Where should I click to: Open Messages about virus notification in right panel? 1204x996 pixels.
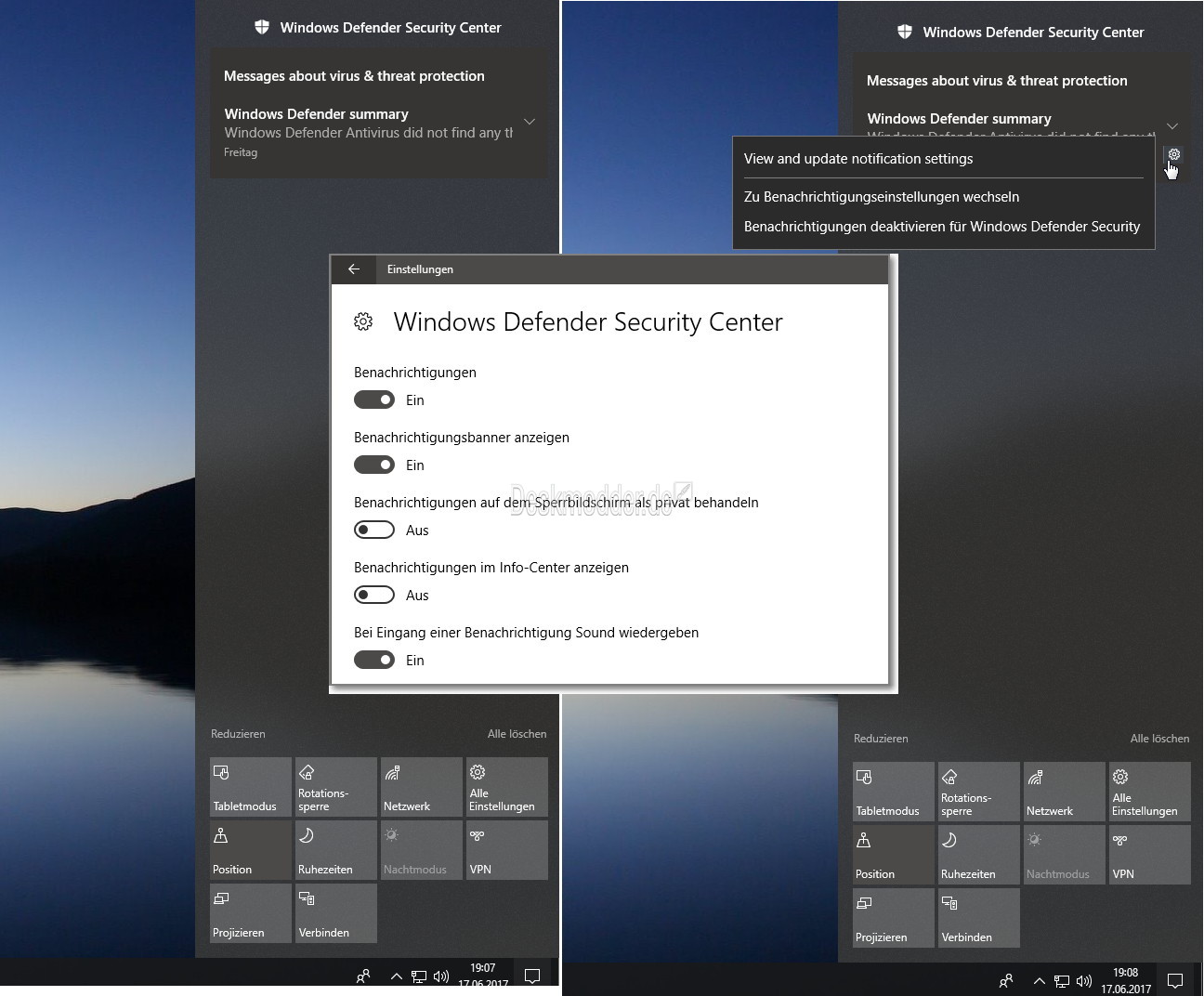pyautogui.click(x=997, y=81)
